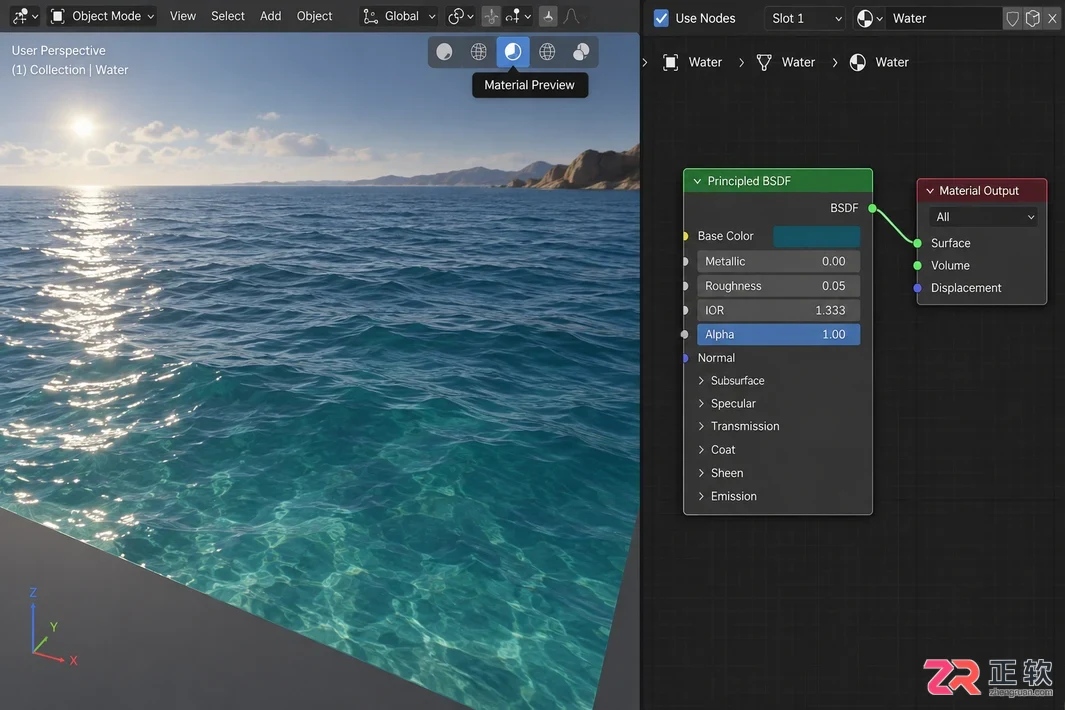Screen dimensions: 1065x710
Task: Open the Object Mode dropdown
Action: click(x=103, y=16)
